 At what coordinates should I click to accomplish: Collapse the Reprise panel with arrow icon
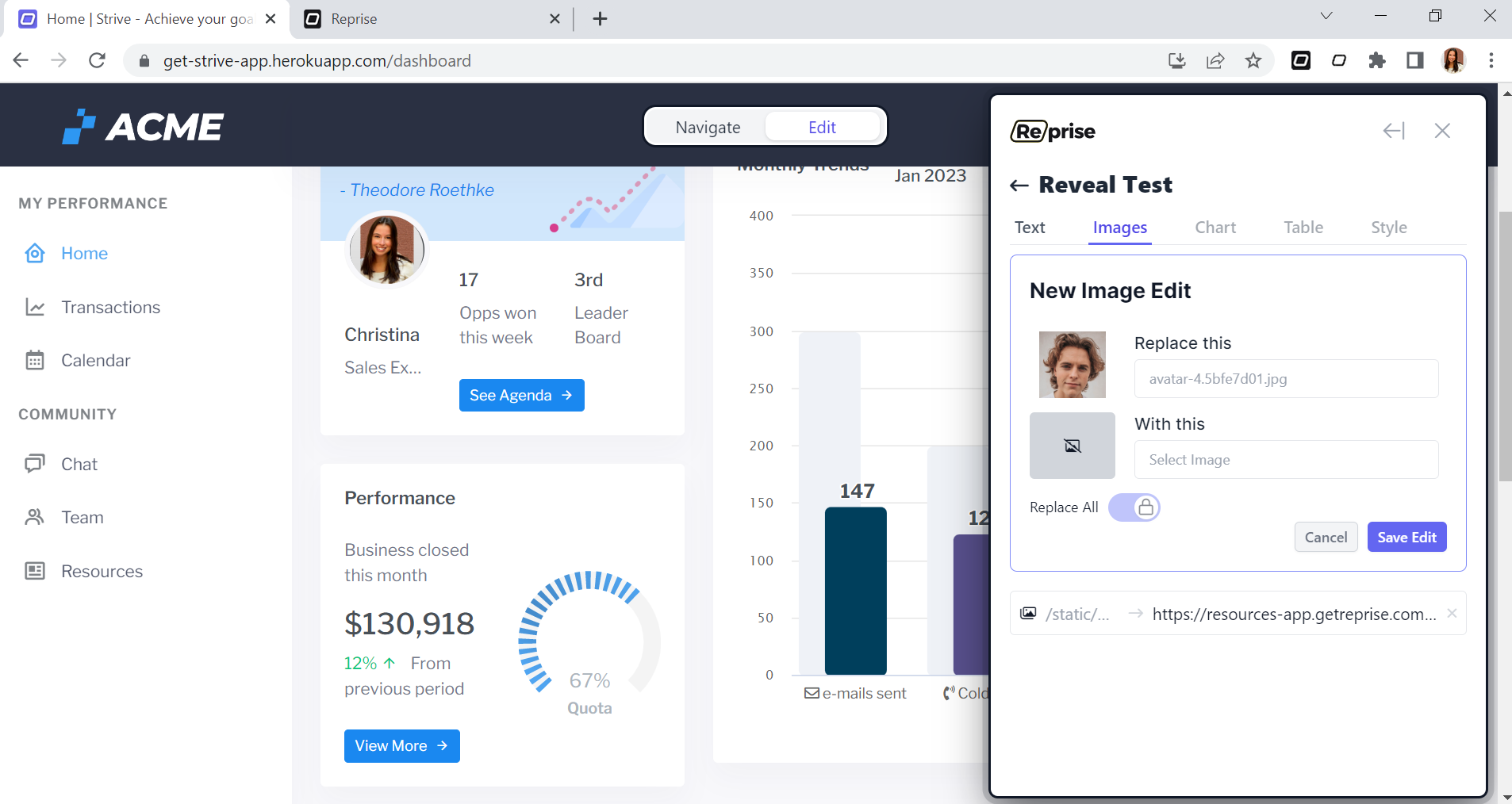1394,131
